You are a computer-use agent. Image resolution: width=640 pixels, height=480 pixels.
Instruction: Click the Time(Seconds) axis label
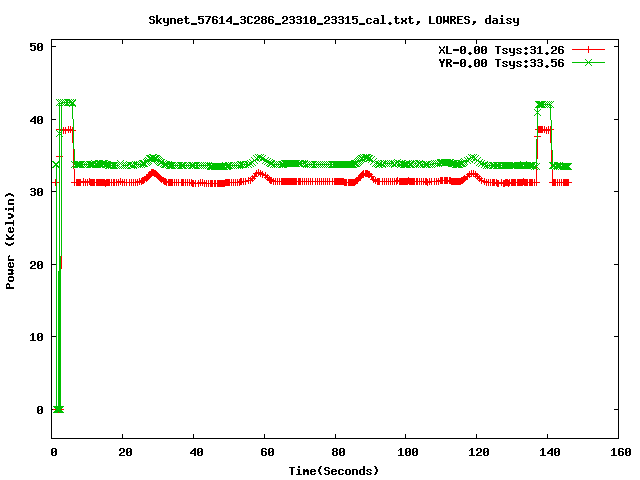[x=334, y=471]
